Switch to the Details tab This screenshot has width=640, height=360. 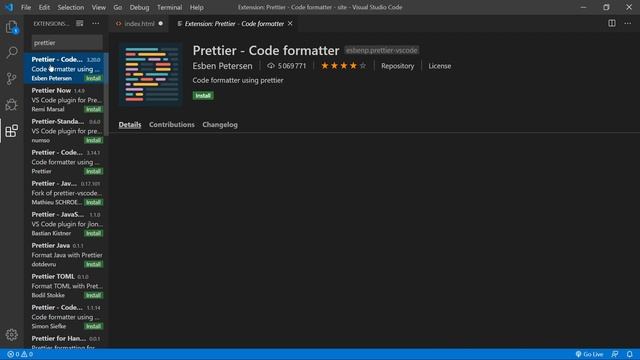pos(130,124)
